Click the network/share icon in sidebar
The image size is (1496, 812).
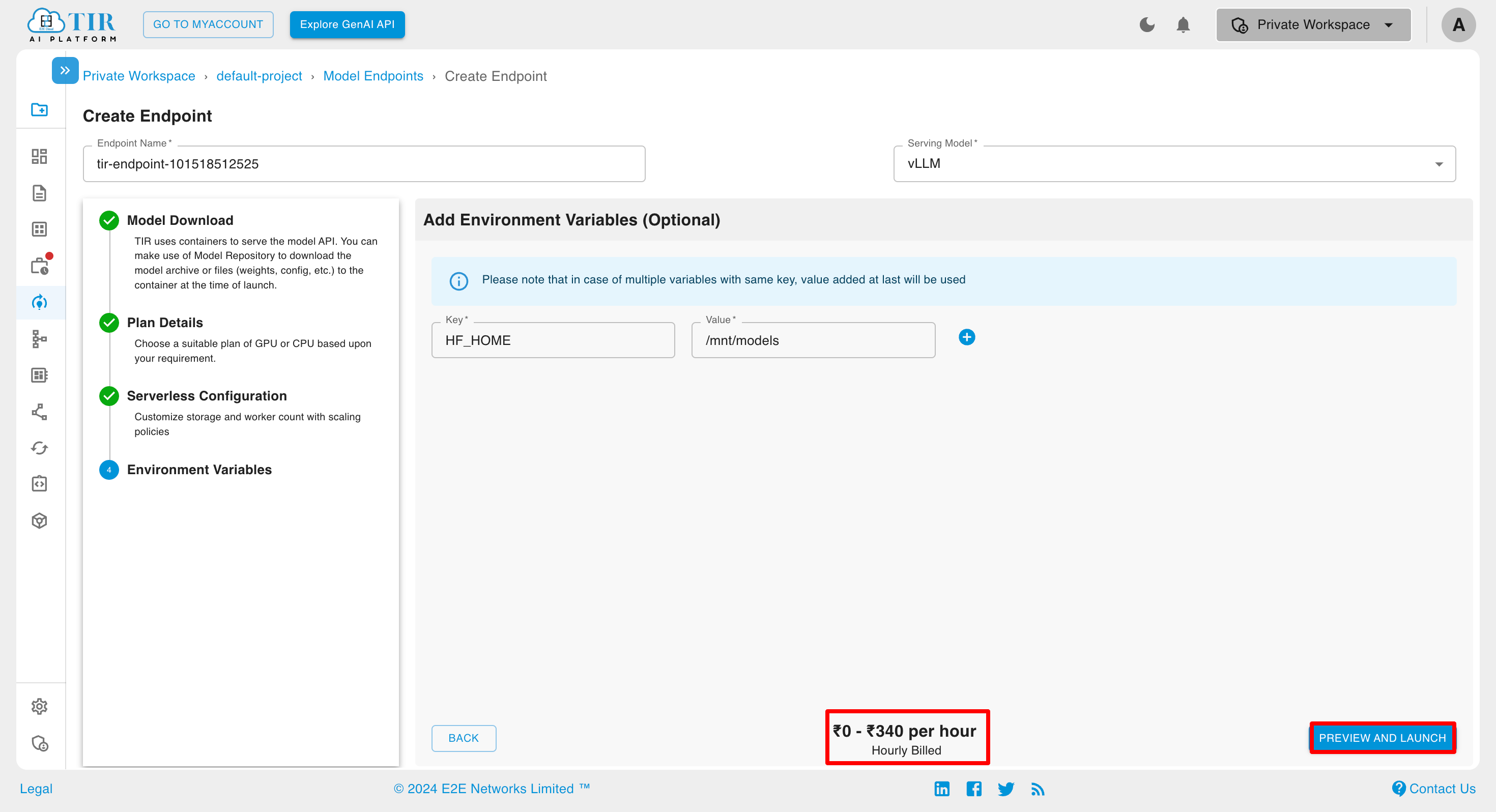click(40, 411)
